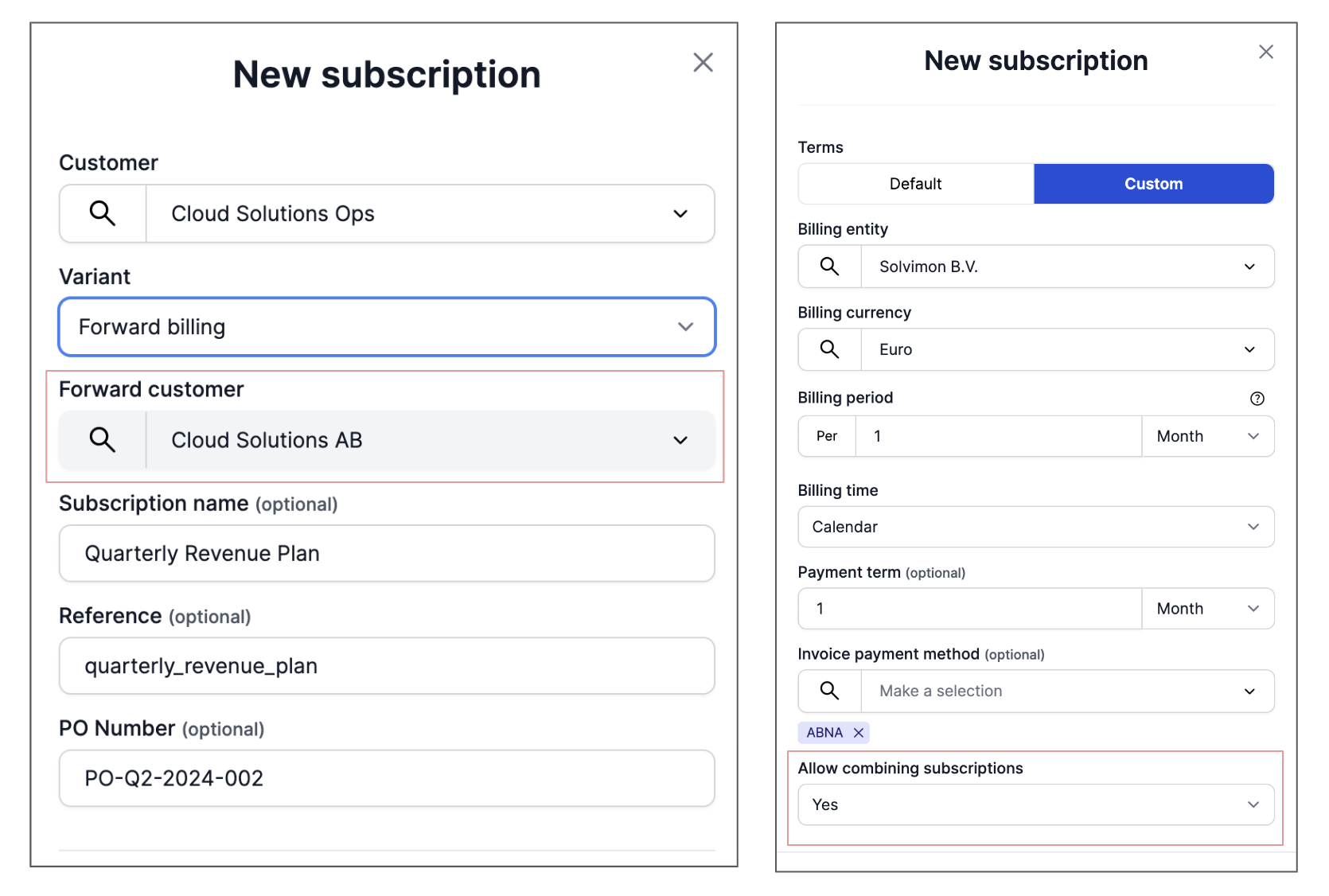
Task: Close the left New subscription dialog
Action: 703,62
